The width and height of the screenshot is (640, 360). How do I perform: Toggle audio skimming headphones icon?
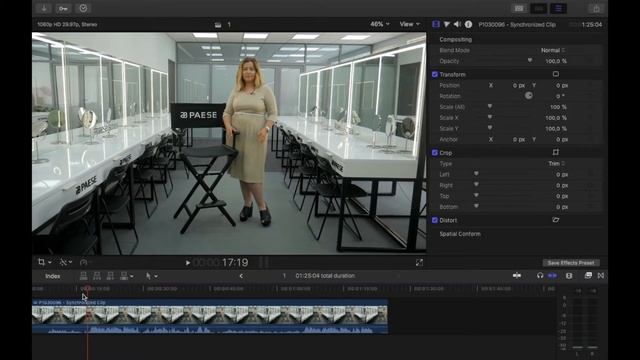[x=540, y=276]
